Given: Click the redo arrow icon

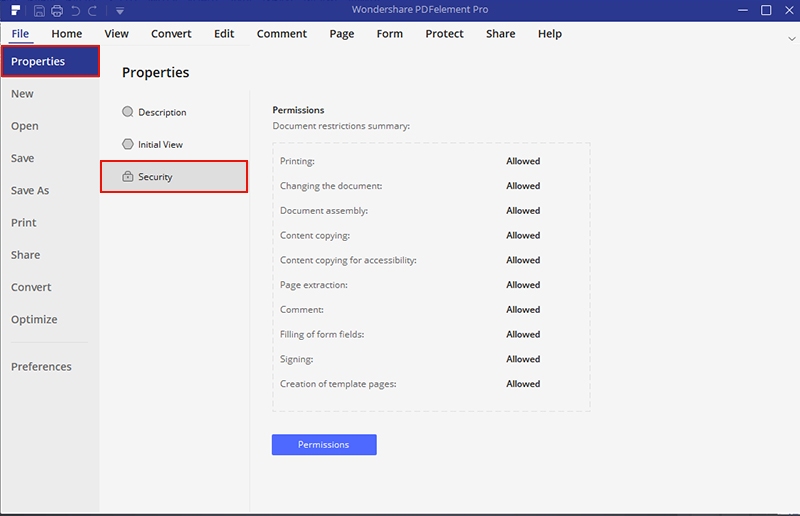Looking at the screenshot, I should tap(92, 11).
